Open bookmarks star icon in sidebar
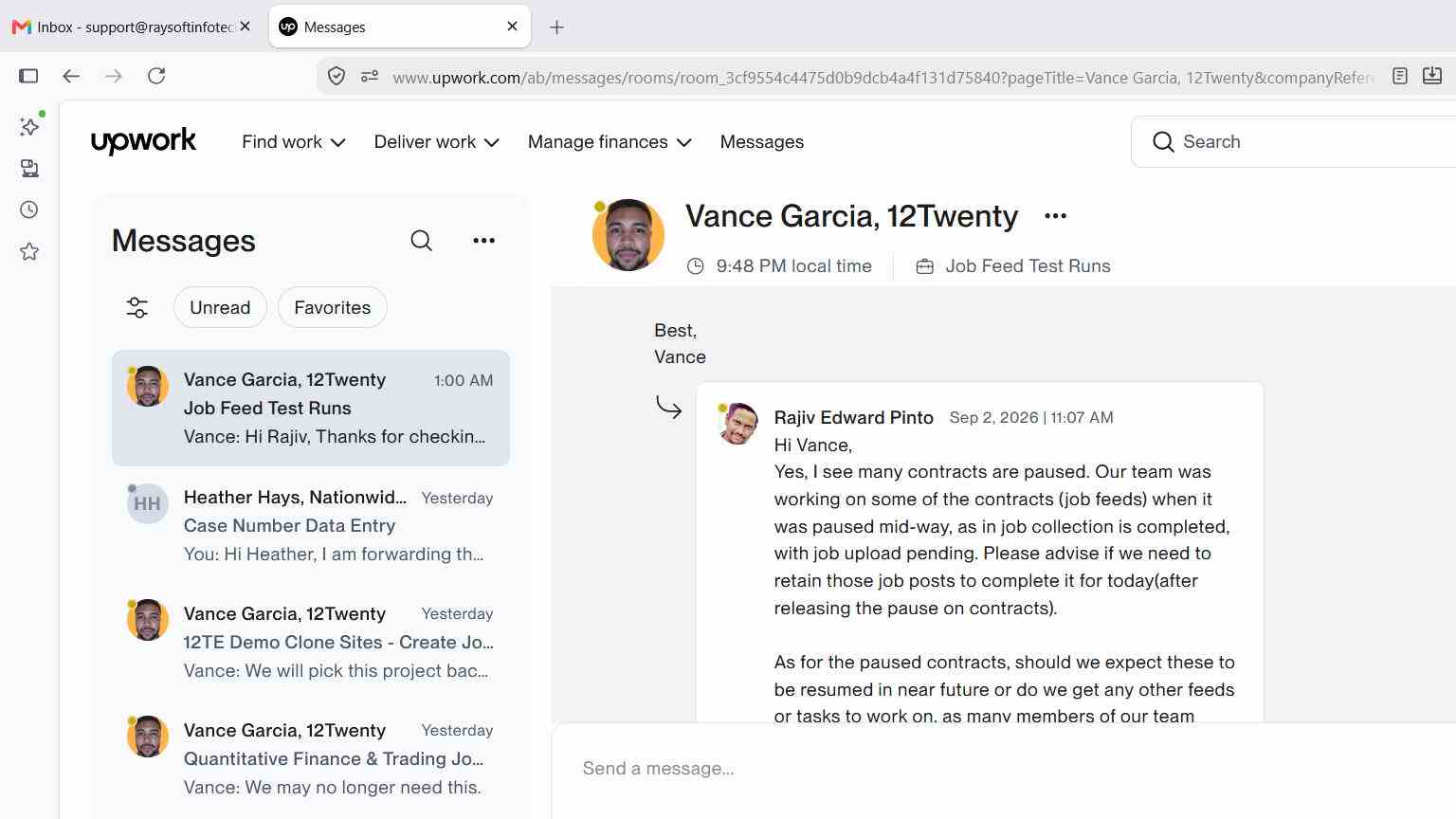 click(x=29, y=251)
